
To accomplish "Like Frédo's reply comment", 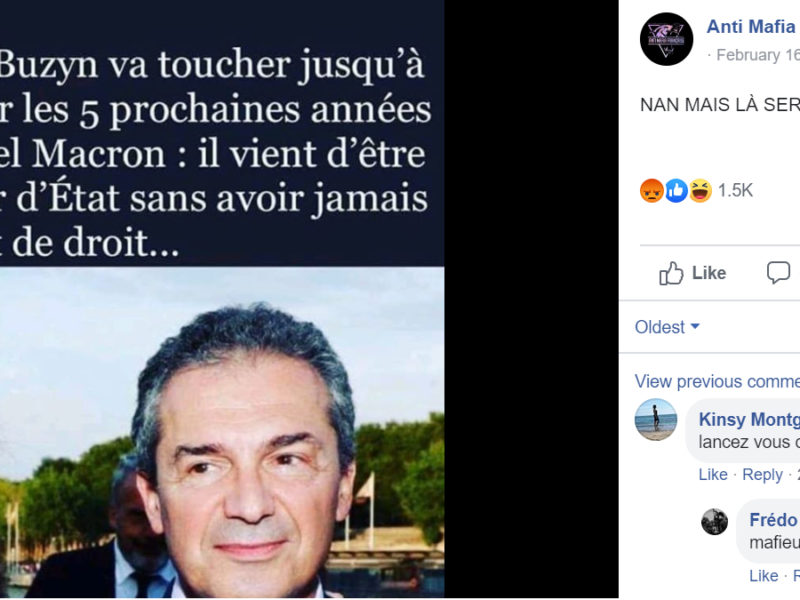I will click(763, 576).
